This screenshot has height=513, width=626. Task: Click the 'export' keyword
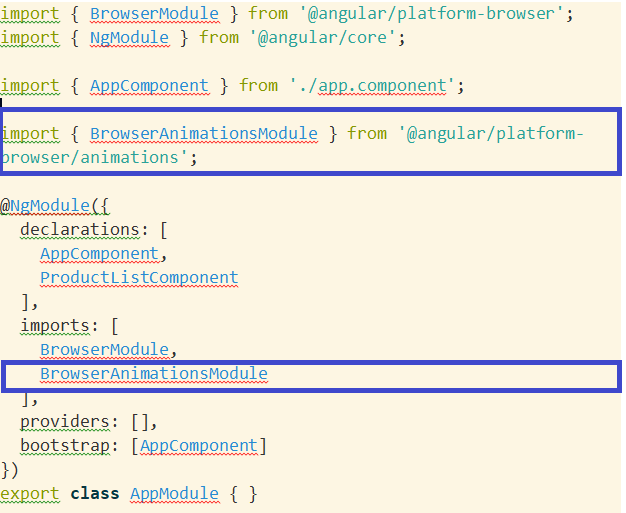tap(30, 494)
